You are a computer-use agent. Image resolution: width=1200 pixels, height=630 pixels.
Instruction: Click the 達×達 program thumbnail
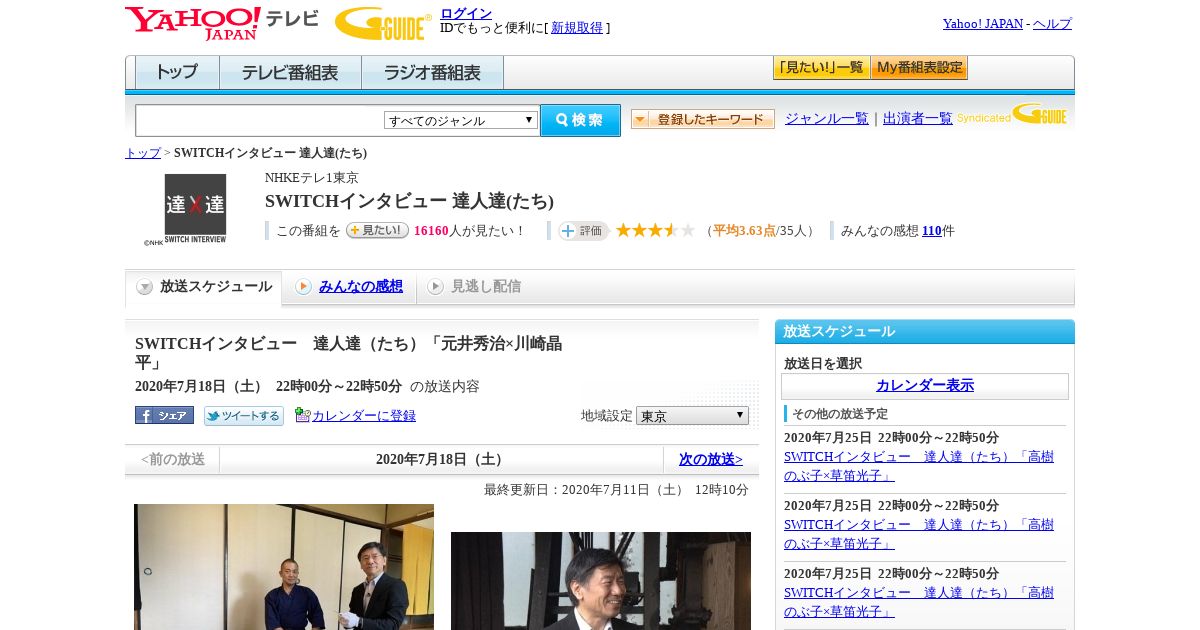tap(195, 209)
